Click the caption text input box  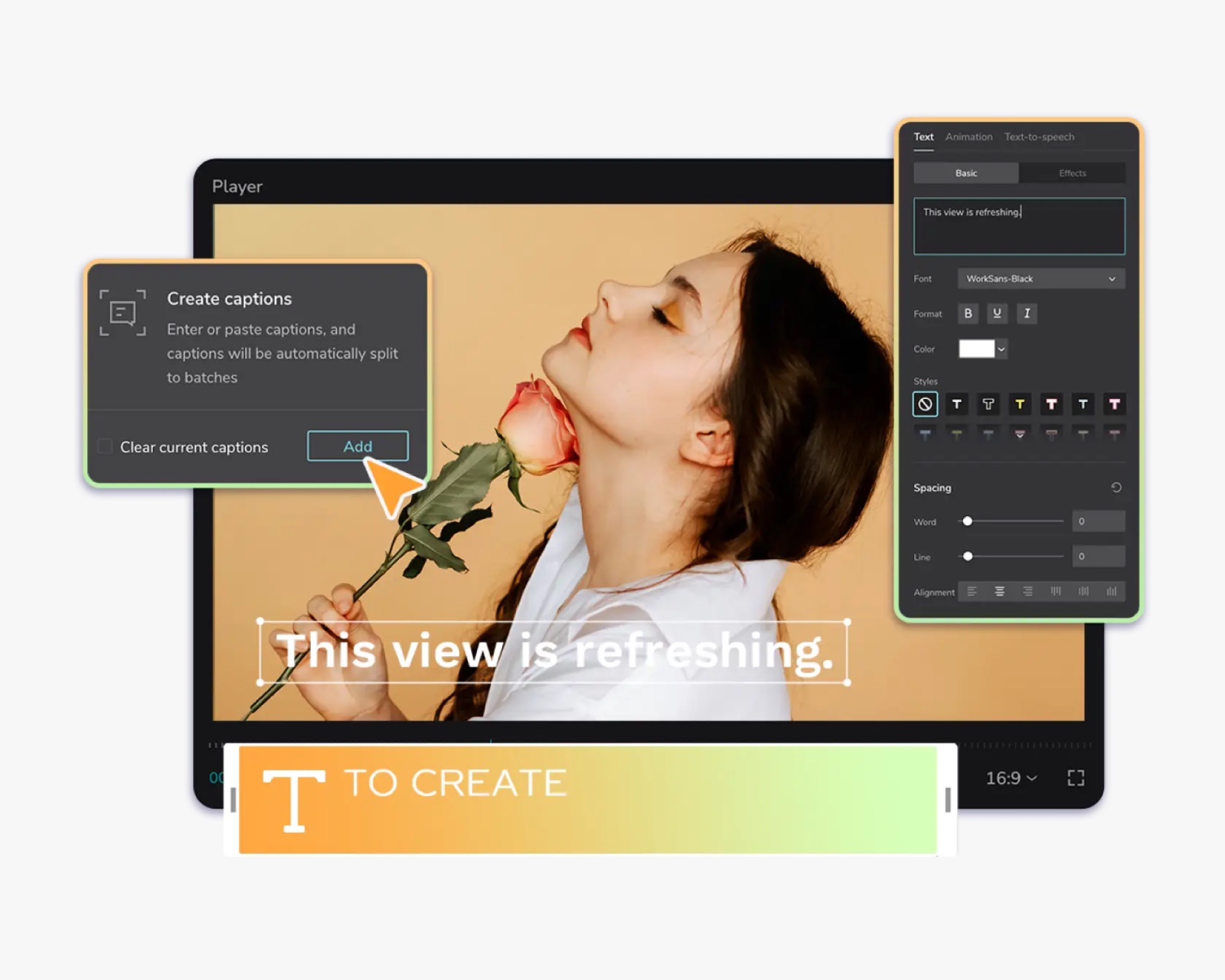1019,227
